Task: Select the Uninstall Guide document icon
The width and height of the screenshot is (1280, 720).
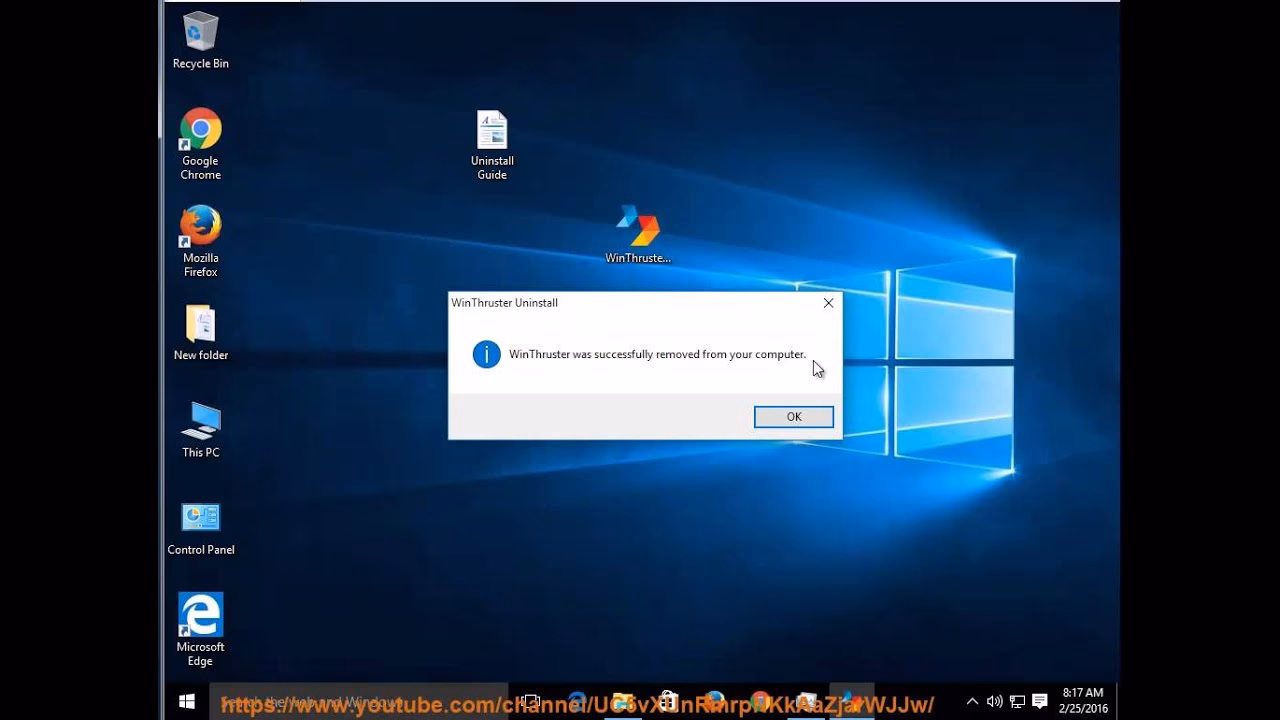Action: [x=492, y=146]
